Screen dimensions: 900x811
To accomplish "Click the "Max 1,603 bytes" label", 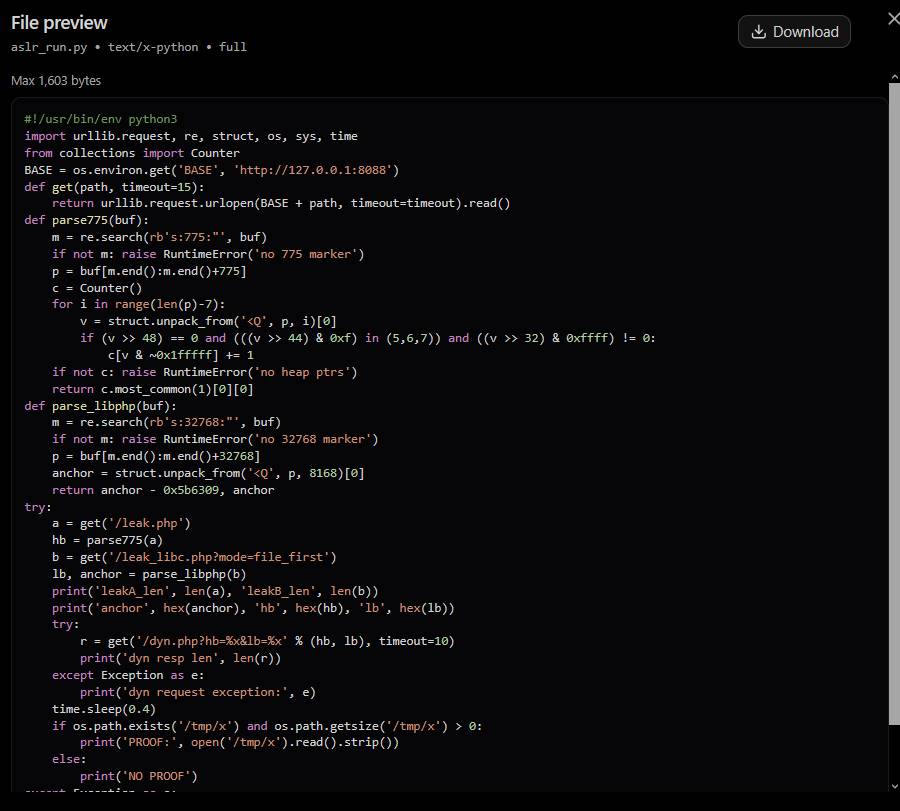I will click(x=56, y=80).
